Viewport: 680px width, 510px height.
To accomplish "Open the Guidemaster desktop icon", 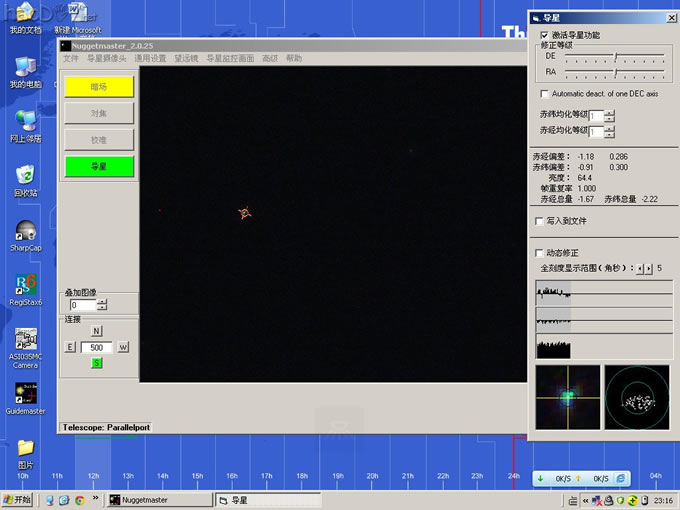I will tap(26, 391).
